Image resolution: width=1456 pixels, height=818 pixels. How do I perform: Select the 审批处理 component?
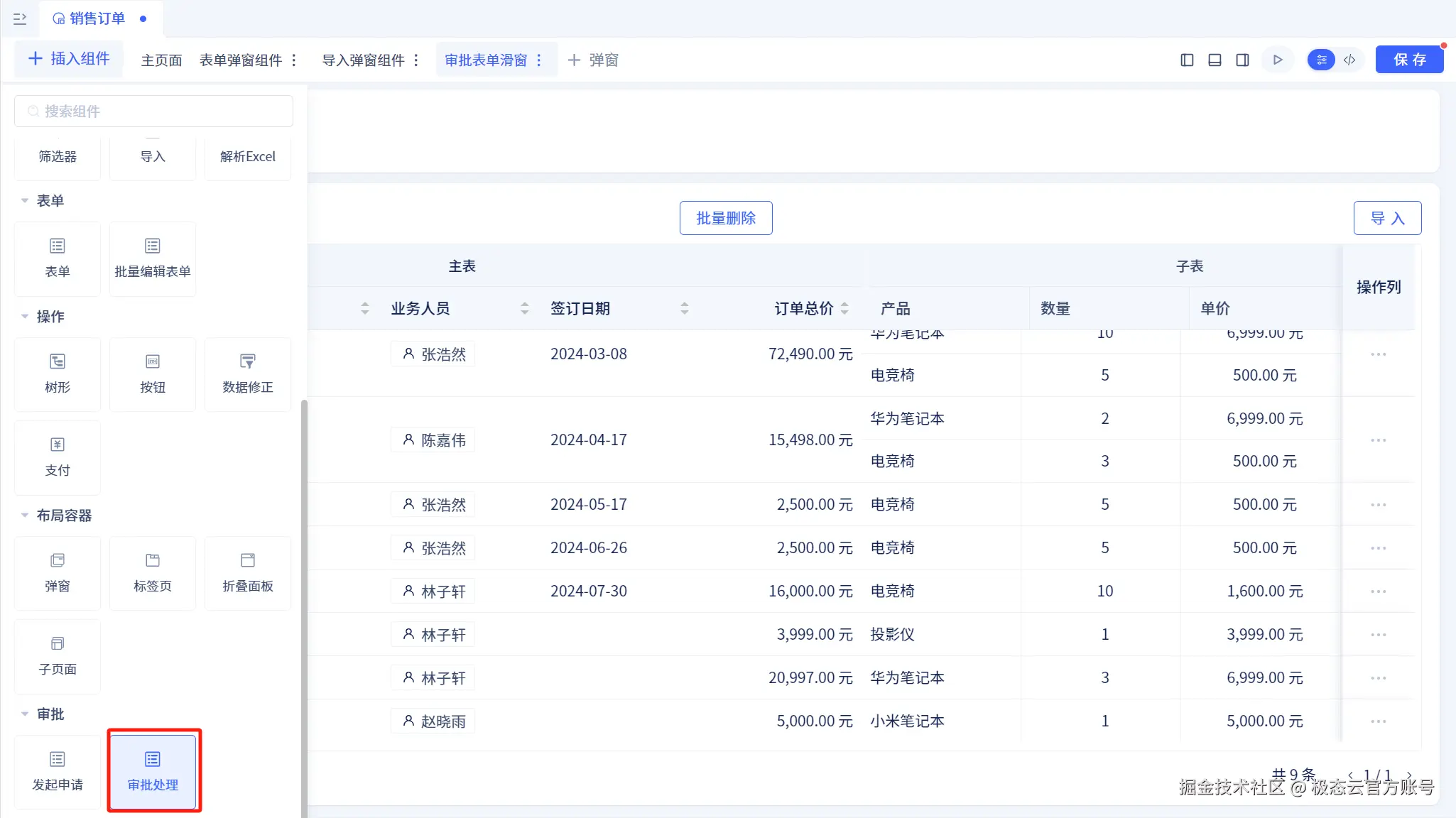point(153,770)
